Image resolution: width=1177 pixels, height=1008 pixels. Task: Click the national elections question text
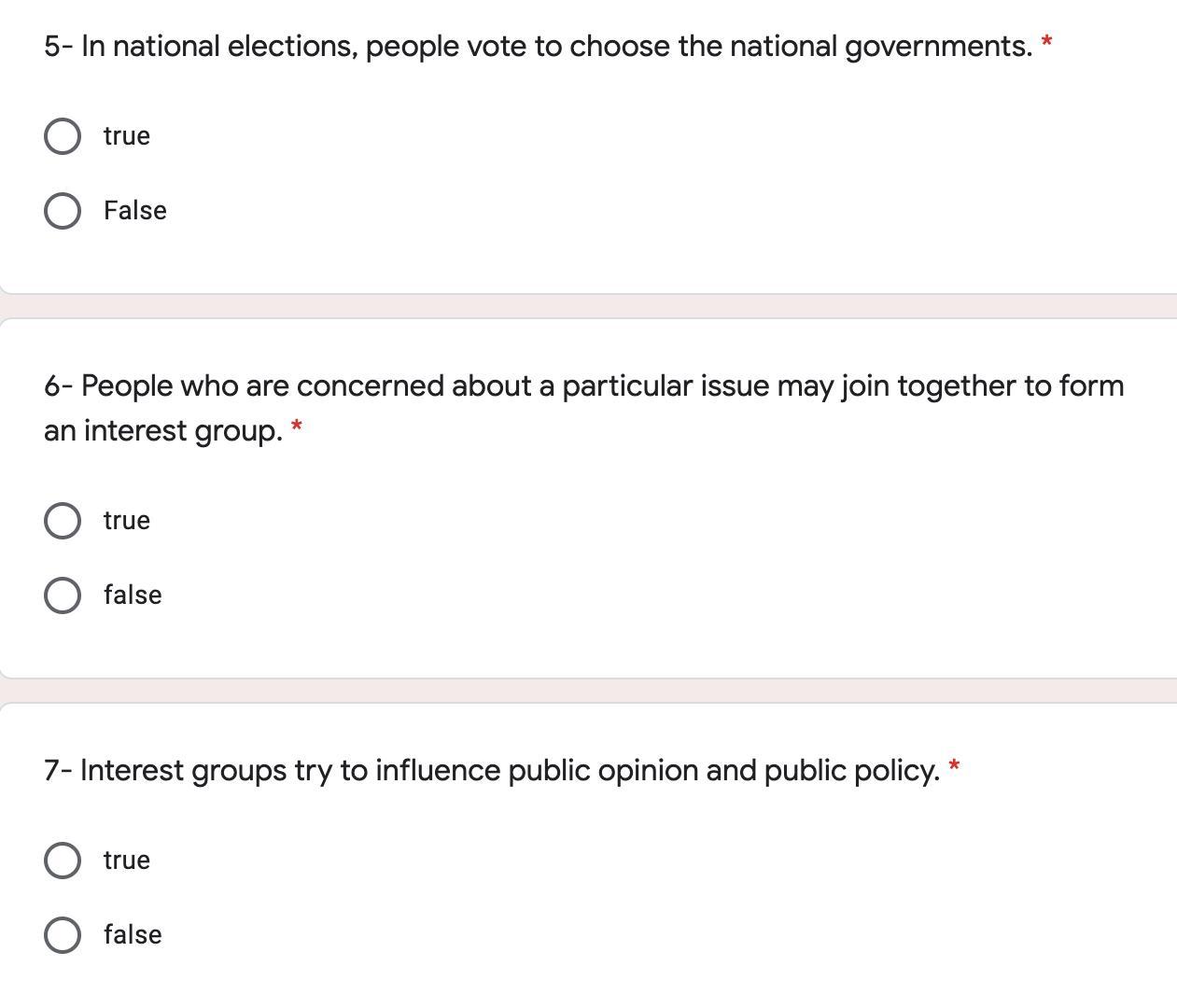click(x=538, y=46)
